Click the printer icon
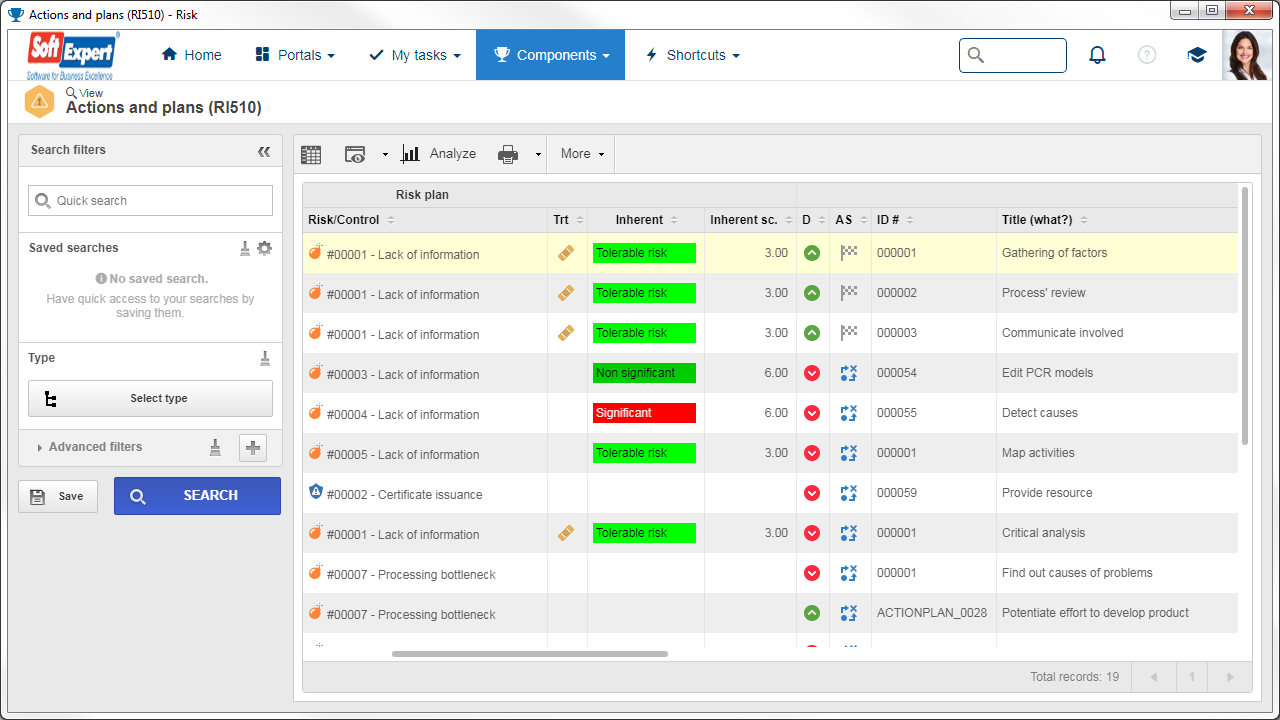Screen dimensions: 1280x720 click(x=508, y=154)
